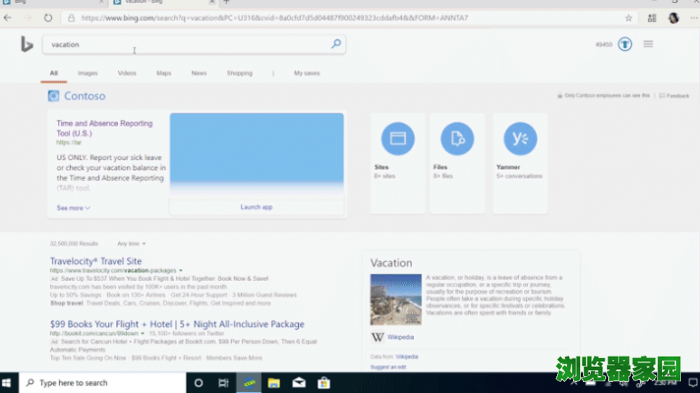Image resolution: width=700 pixels, height=393 pixels.
Task: Open the Windows Store taskbar icon
Action: coord(324,383)
